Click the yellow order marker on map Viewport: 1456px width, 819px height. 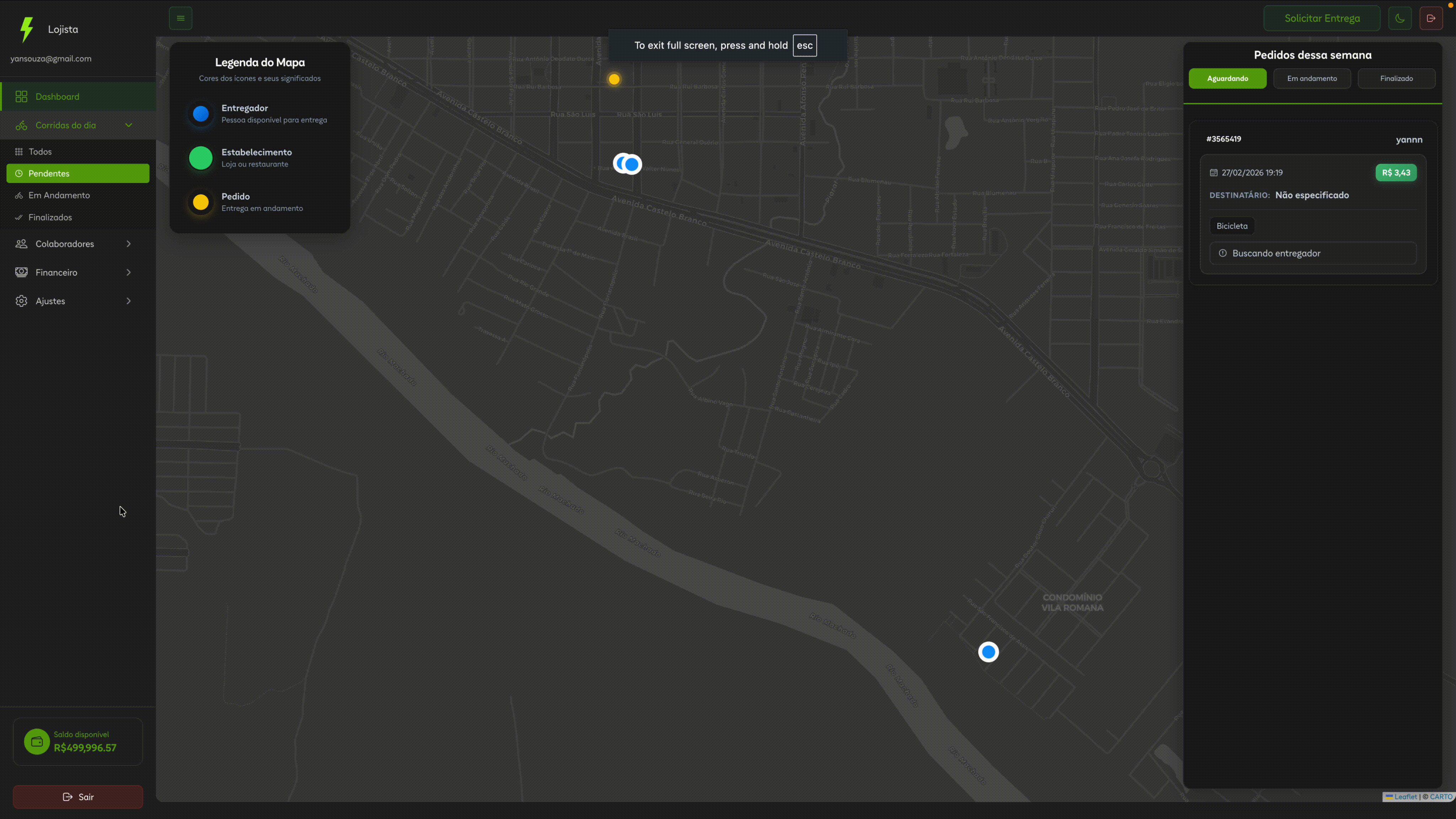click(614, 79)
